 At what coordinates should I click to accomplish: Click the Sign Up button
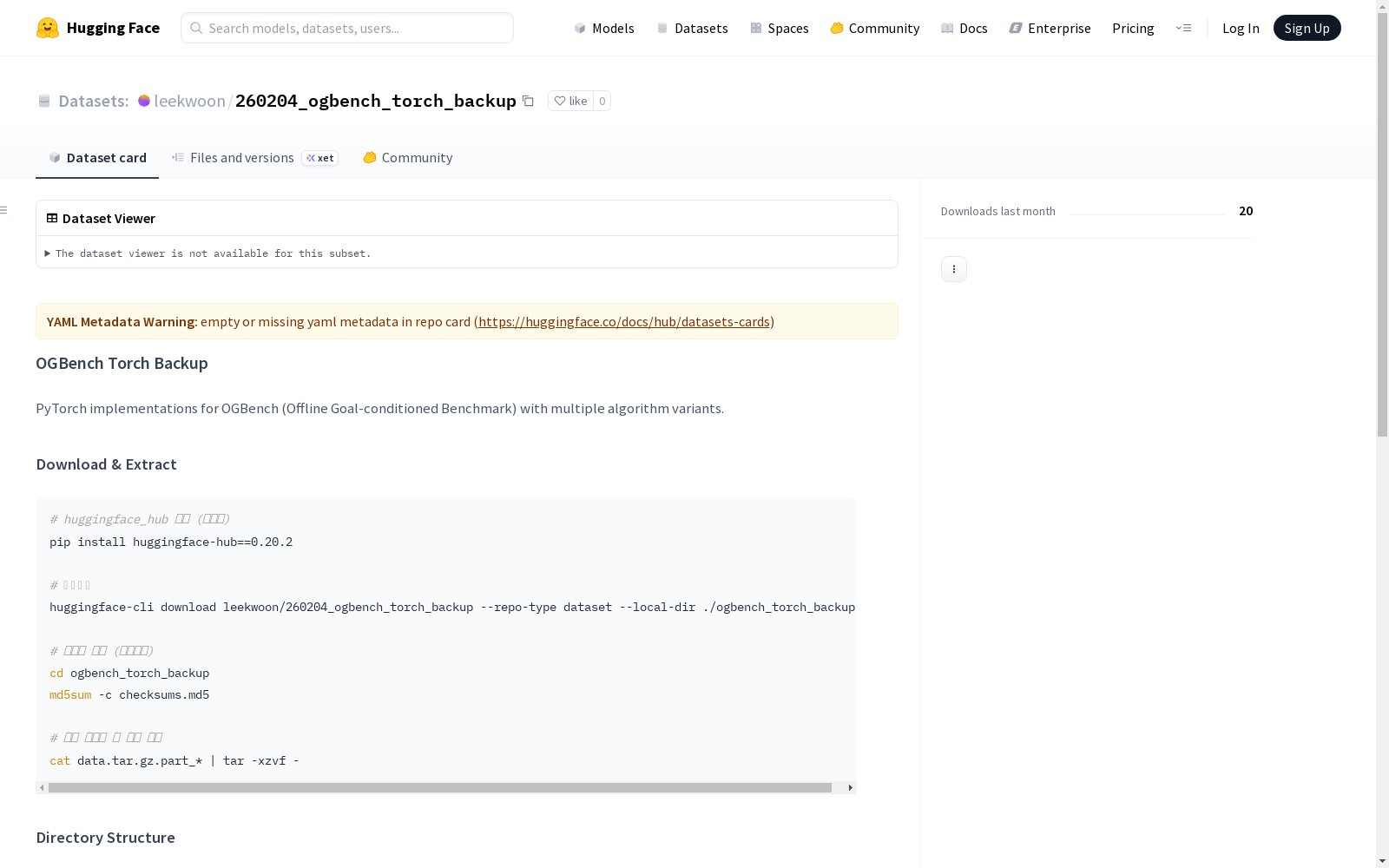coord(1307,28)
